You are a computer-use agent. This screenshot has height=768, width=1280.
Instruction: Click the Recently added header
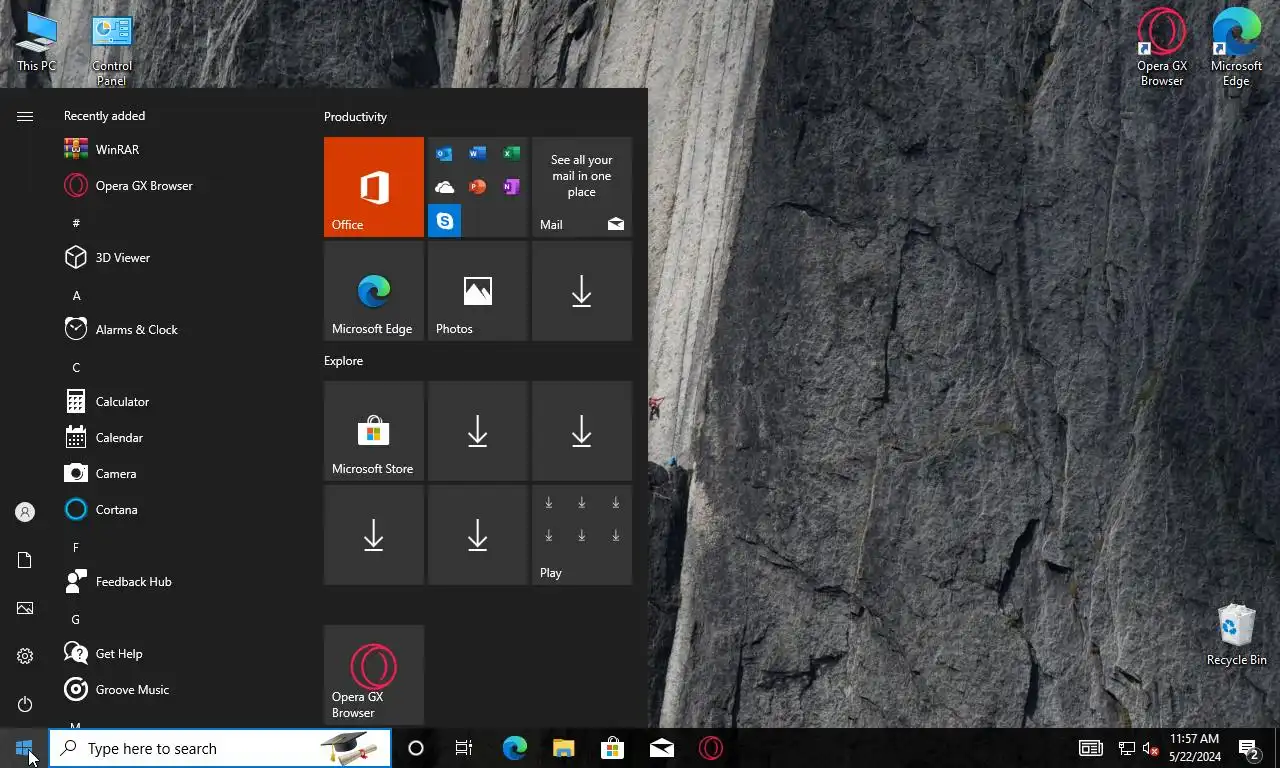click(104, 116)
